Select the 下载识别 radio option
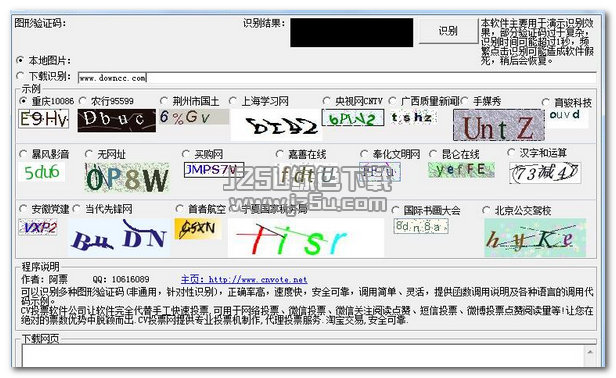616x378 pixels. 20,75
